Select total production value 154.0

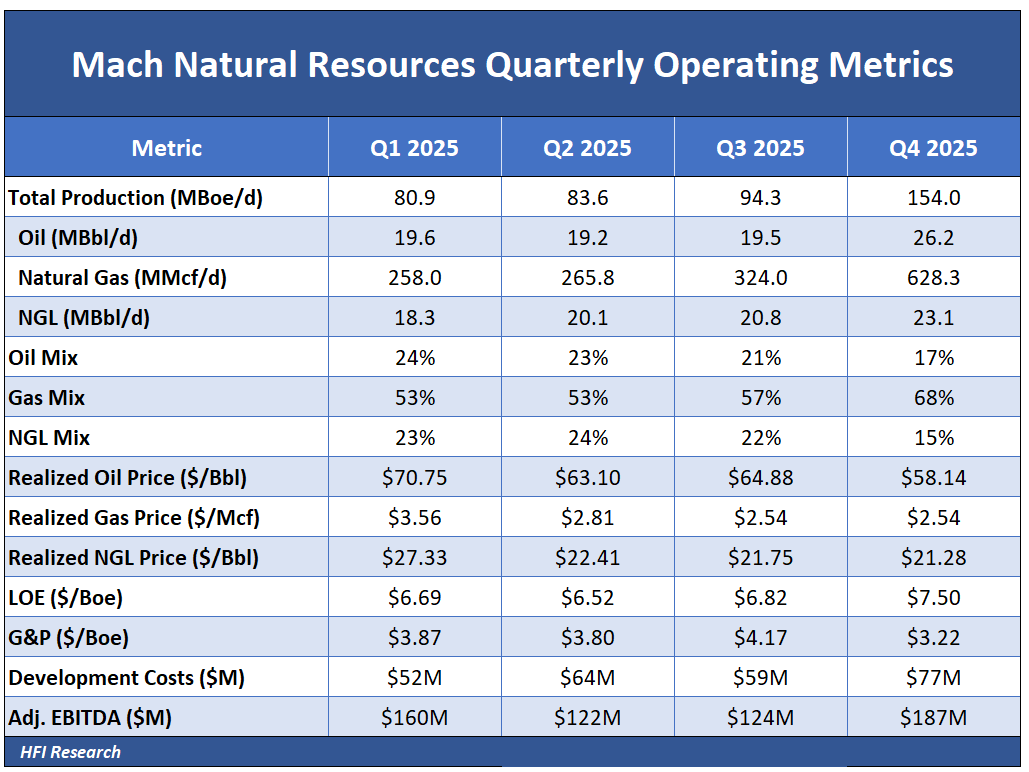tap(933, 198)
